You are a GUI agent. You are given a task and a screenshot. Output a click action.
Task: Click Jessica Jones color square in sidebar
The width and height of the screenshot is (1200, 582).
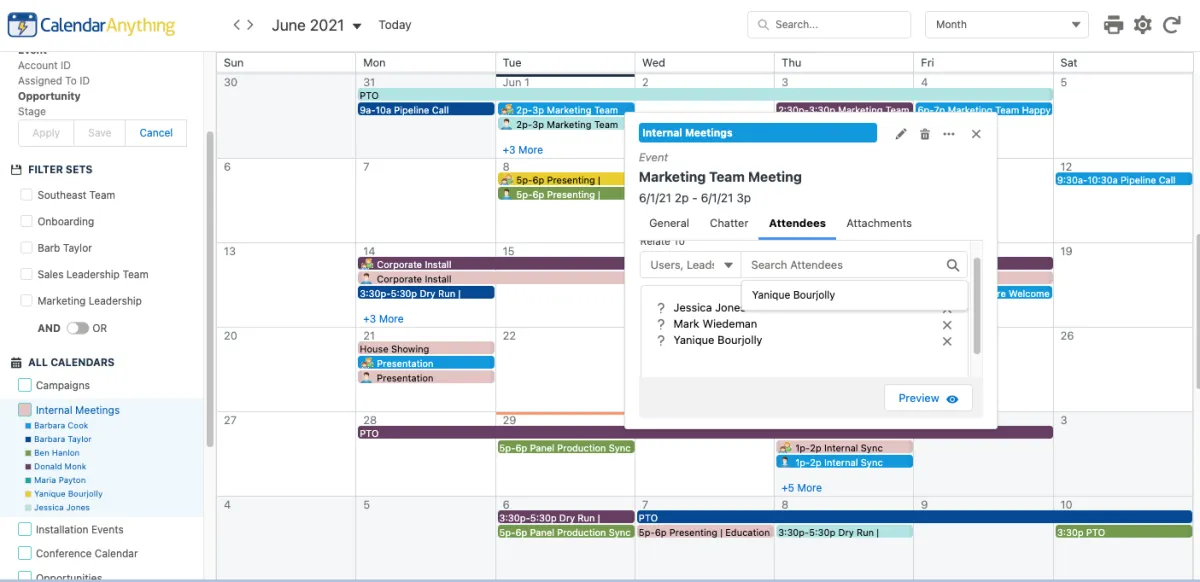click(27, 508)
